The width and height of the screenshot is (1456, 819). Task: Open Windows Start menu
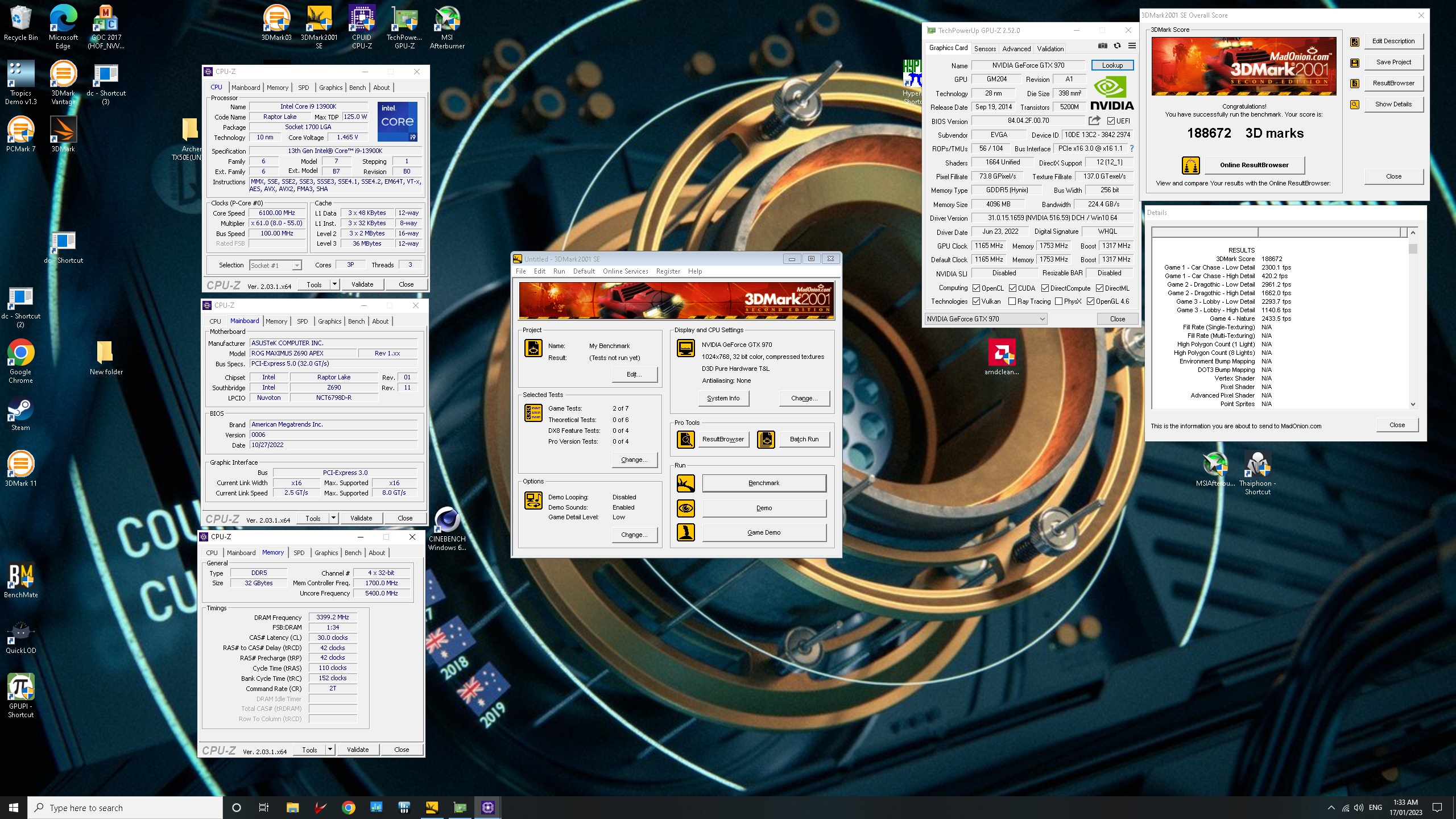[x=14, y=808]
